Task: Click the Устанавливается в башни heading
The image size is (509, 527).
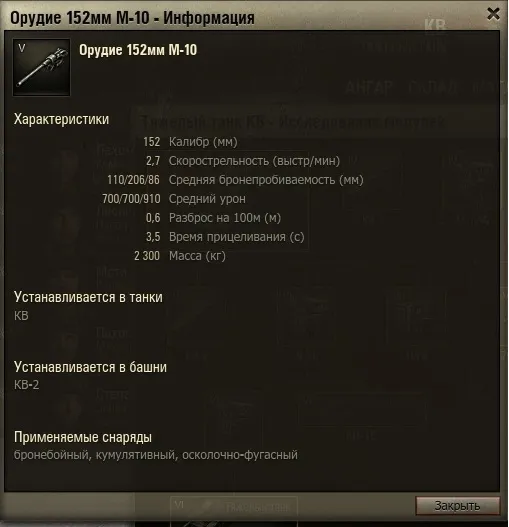Action: [x=90, y=367]
